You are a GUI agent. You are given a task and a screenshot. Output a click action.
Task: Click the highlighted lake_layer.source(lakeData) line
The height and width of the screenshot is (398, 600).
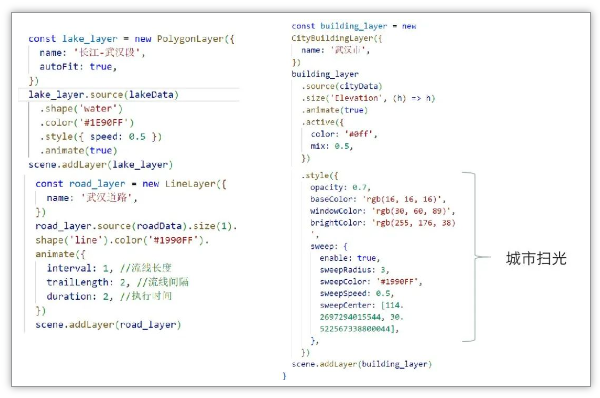point(103,95)
